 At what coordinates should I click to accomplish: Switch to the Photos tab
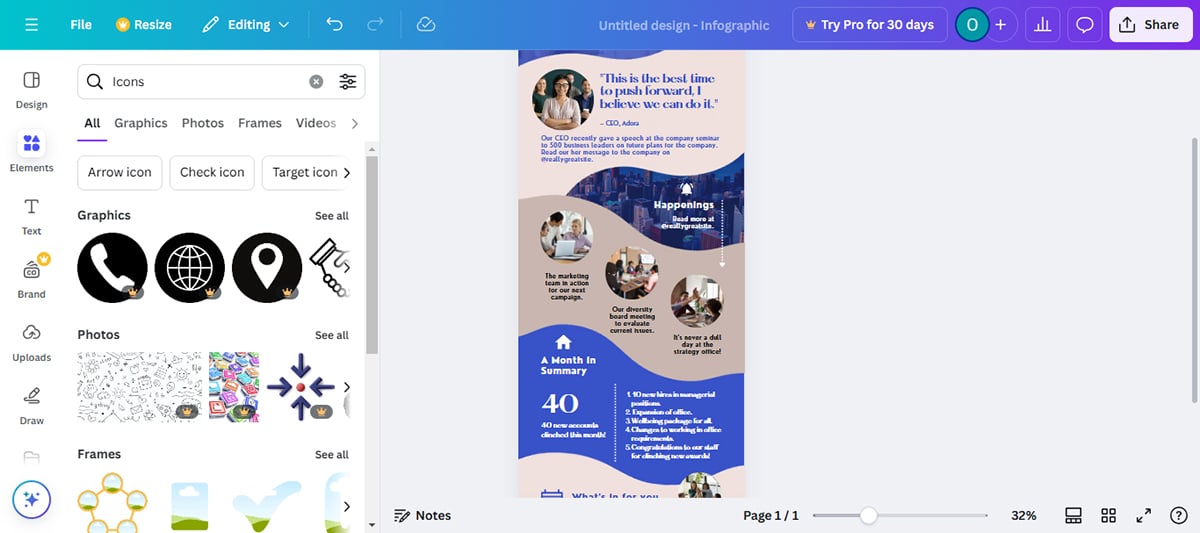pyautogui.click(x=202, y=123)
